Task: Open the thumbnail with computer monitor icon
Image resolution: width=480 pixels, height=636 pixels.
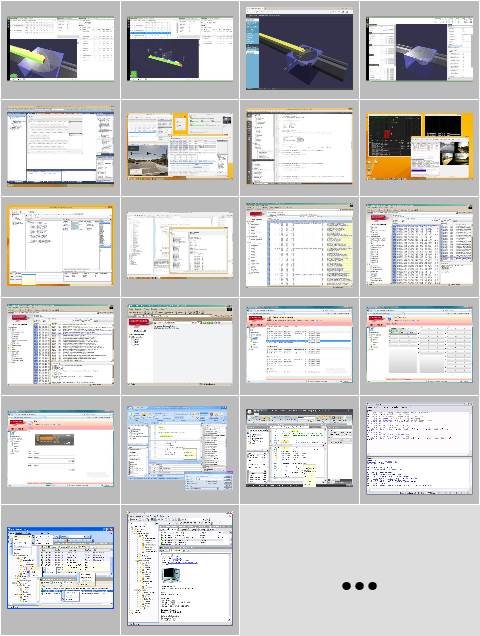Action: point(180,568)
